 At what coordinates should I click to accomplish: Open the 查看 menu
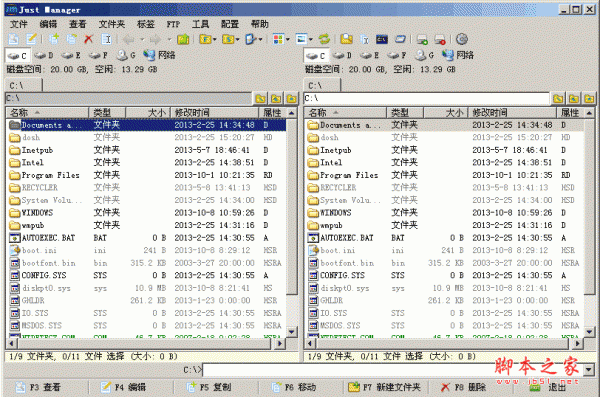click(x=78, y=24)
